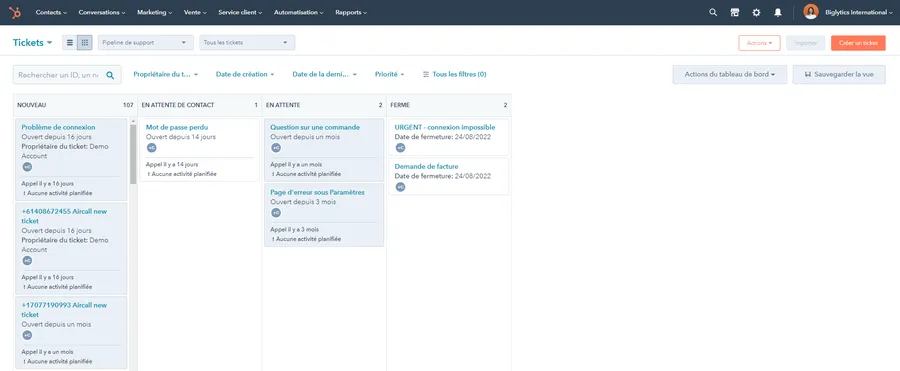The height and width of the screenshot is (371, 900).
Task: Open Priorité filter dropdown
Action: tap(390, 75)
